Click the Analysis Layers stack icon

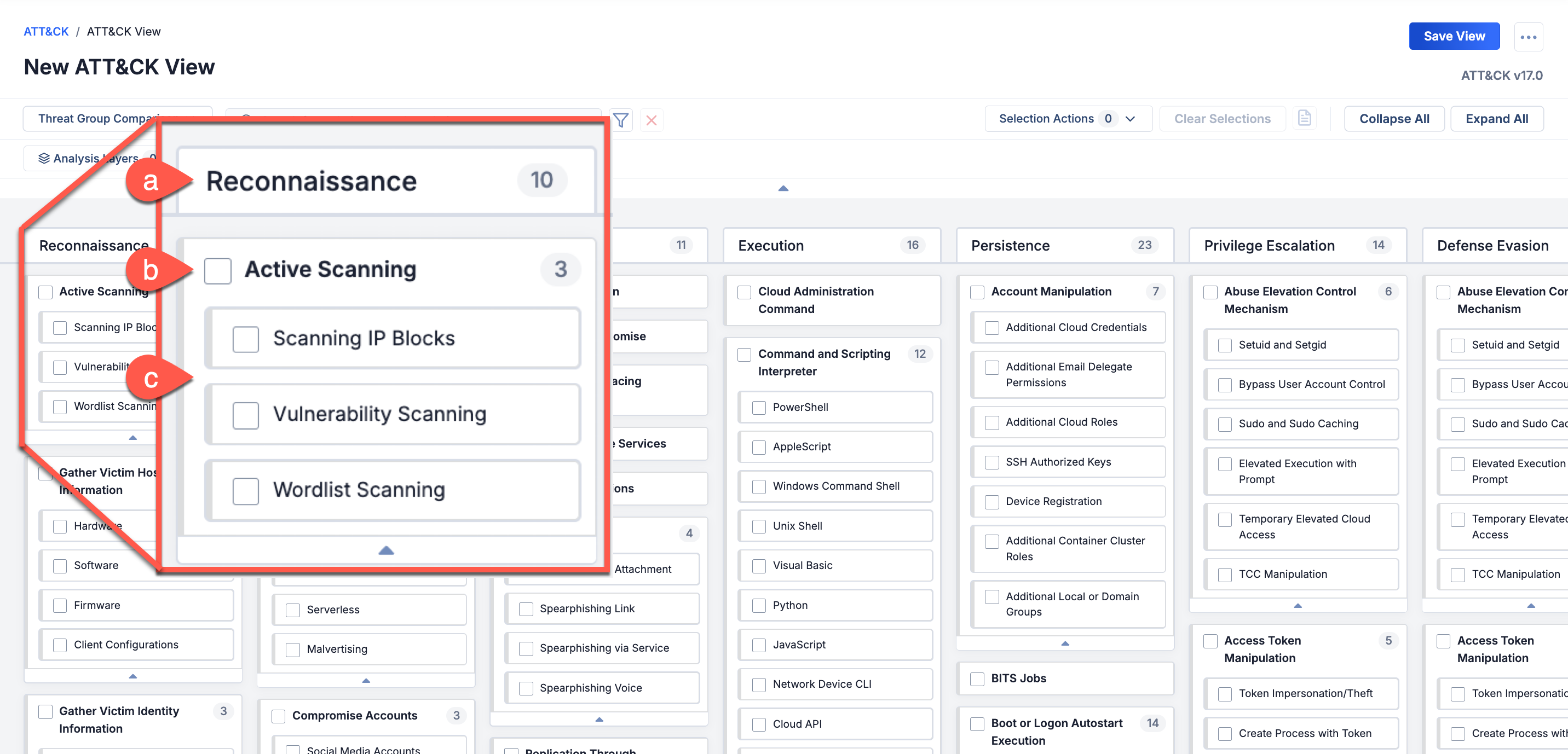[44, 158]
